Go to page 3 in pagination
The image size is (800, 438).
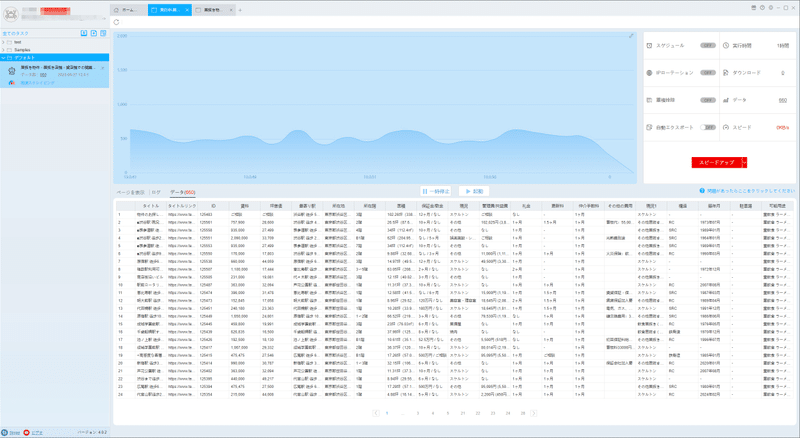(417, 413)
